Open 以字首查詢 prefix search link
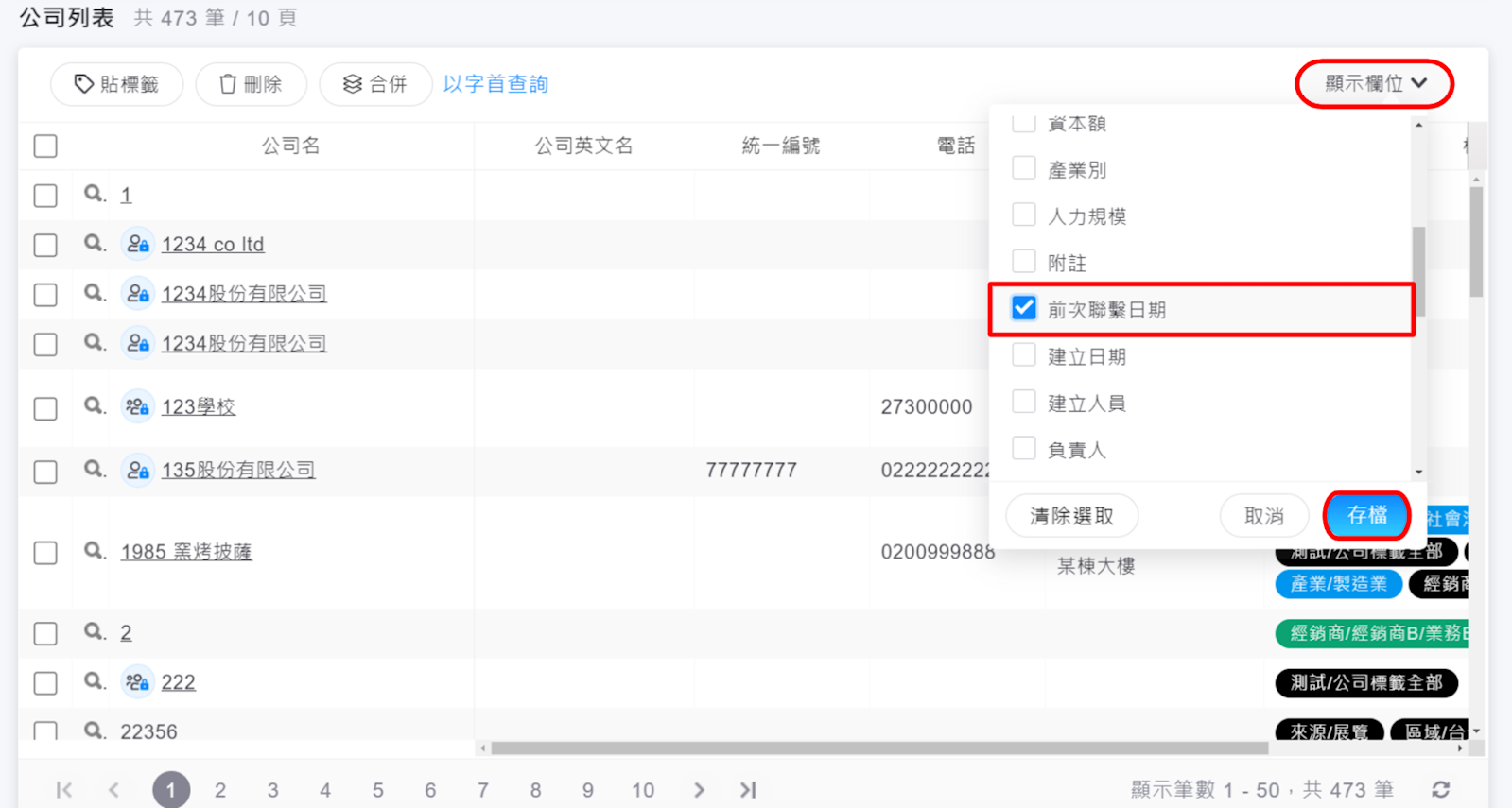 coord(496,84)
